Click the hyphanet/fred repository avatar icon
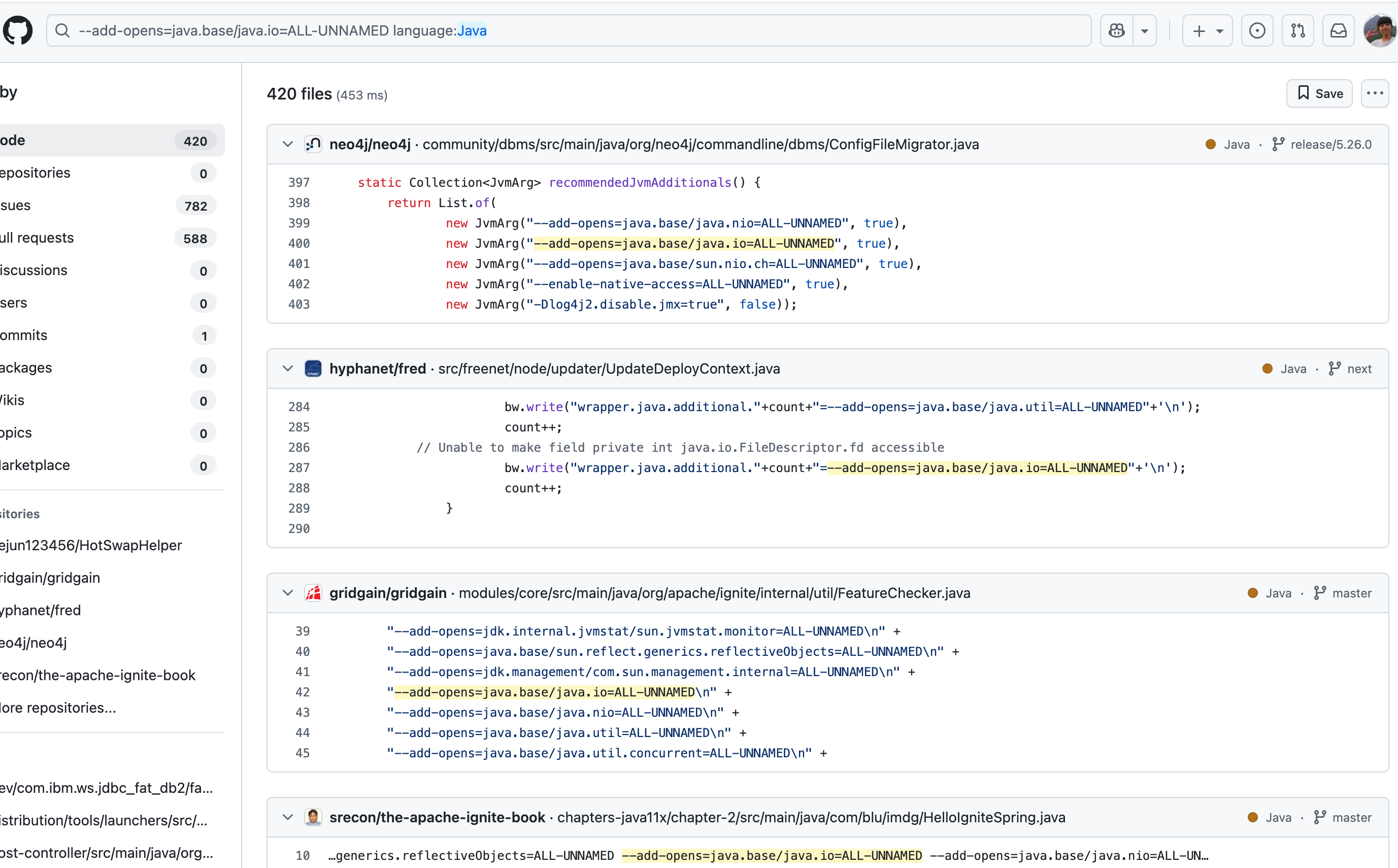This screenshot has width=1398, height=868. pyautogui.click(x=313, y=369)
